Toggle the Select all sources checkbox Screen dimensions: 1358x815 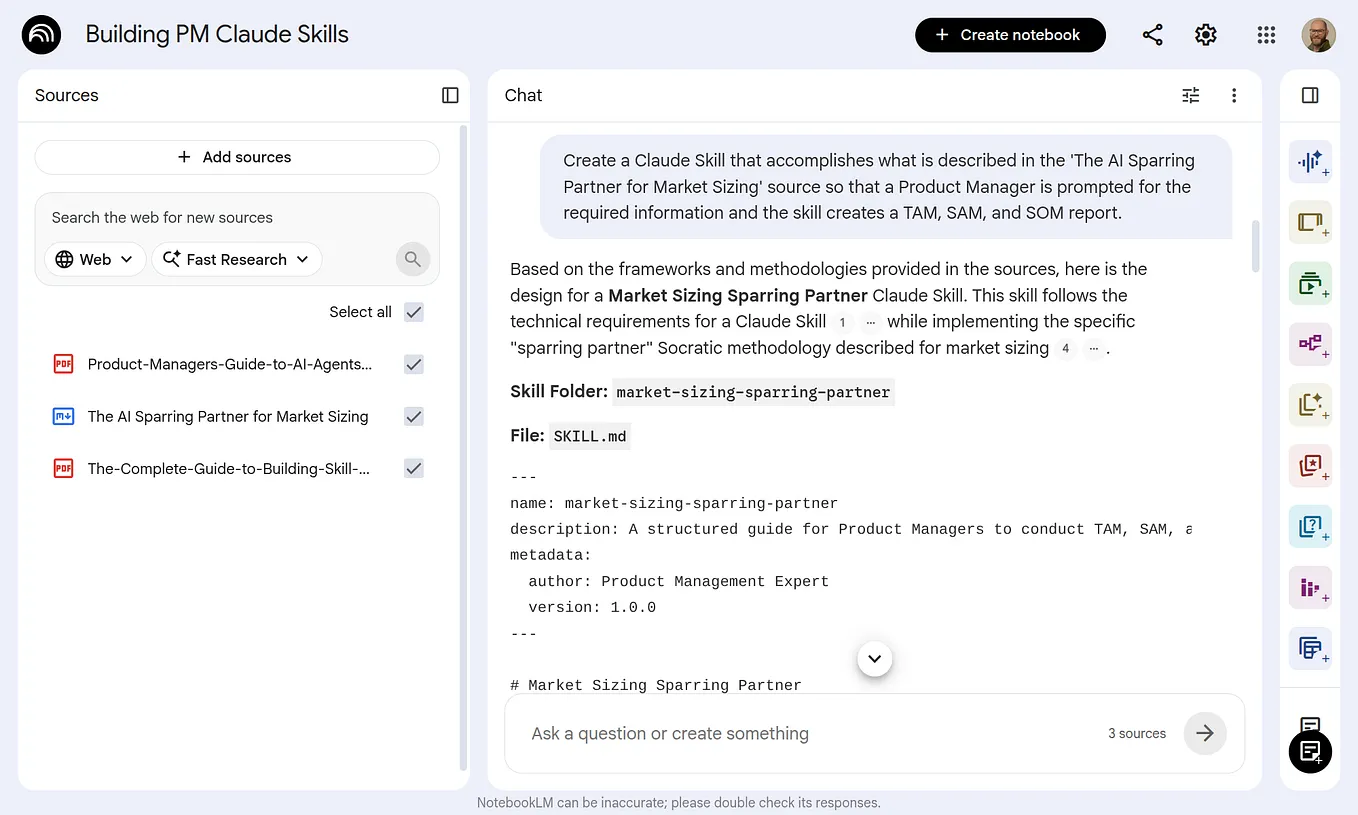pyautogui.click(x=414, y=312)
